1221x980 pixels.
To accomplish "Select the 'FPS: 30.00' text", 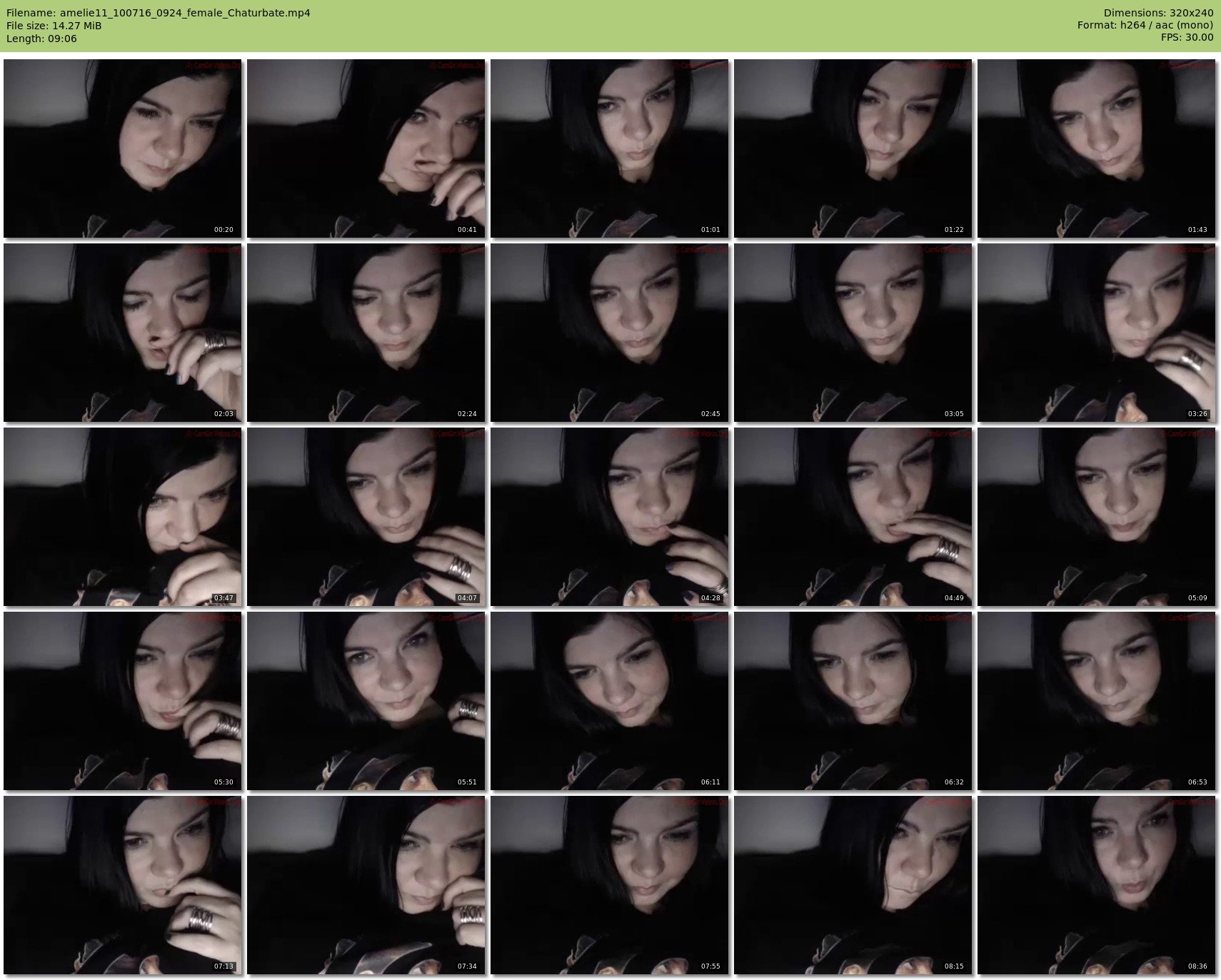I will [1187, 39].
